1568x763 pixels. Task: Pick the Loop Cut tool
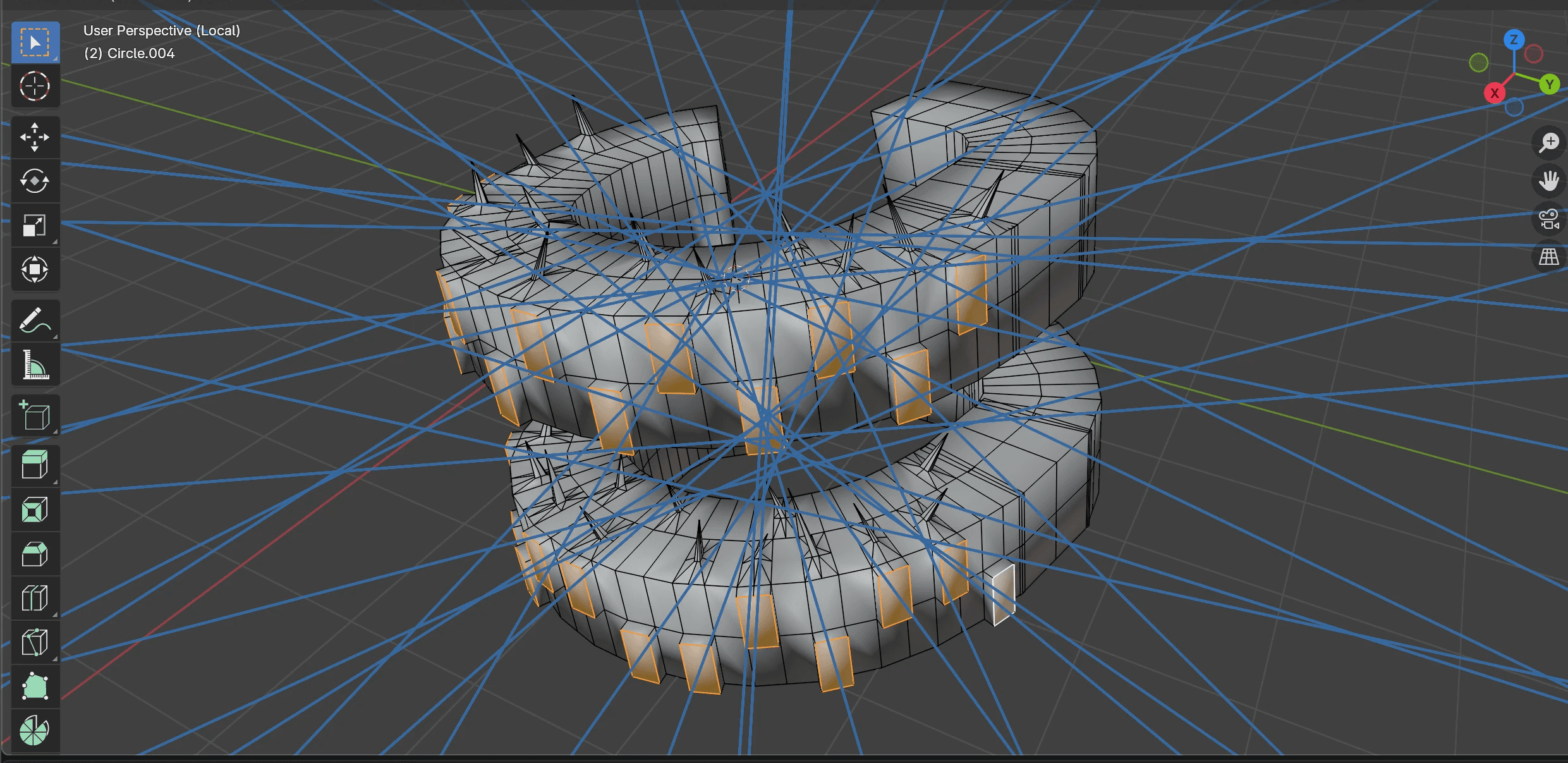[x=35, y=599]
